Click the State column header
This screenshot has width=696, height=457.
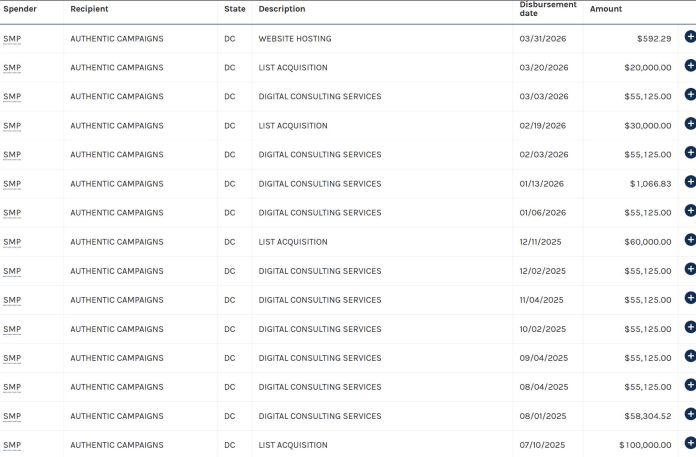(235, 9)
